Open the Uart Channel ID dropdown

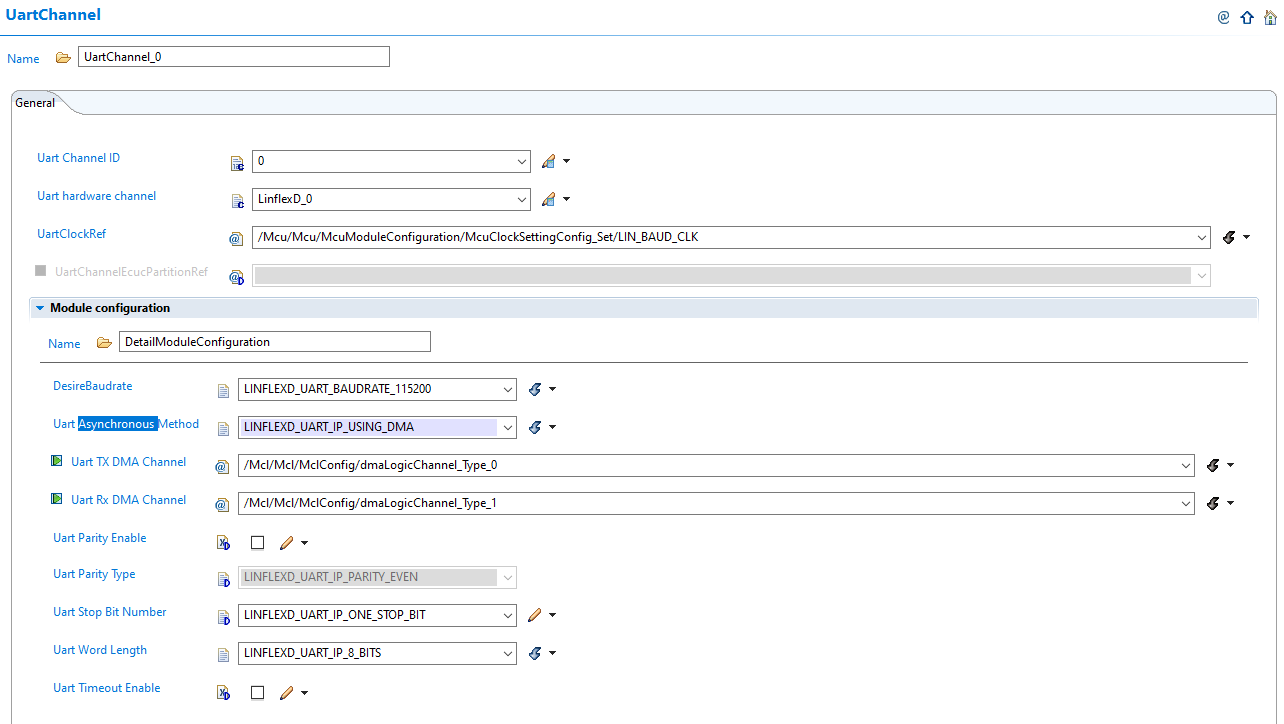(x=520, y=161)
